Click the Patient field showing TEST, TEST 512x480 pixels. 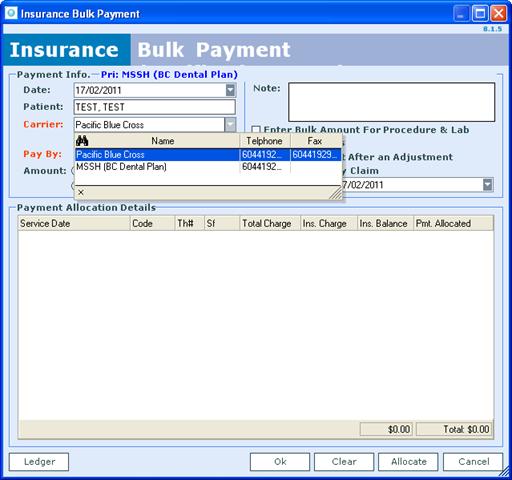(x=155, y=107)
